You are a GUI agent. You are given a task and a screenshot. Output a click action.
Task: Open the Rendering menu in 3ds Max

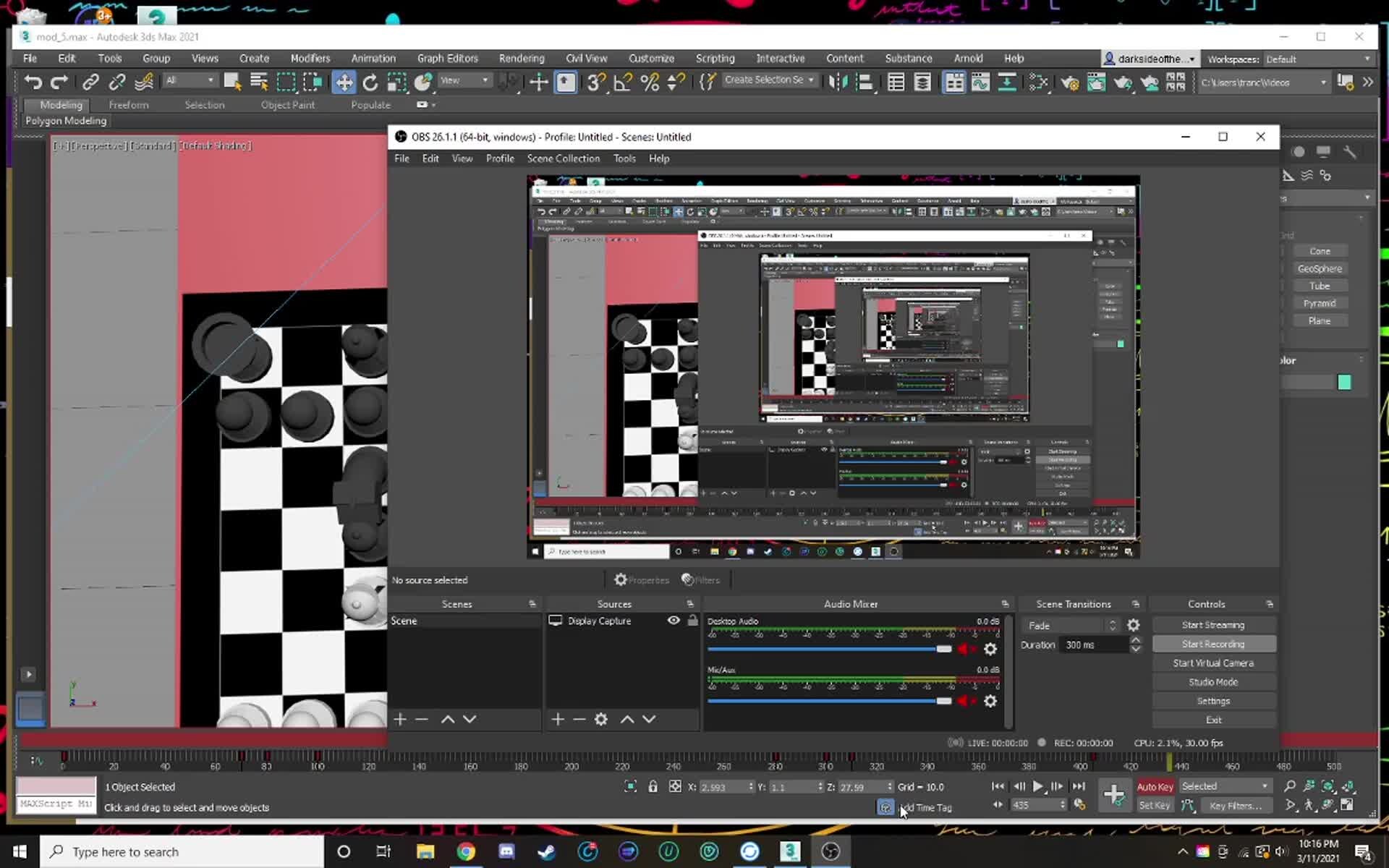coord(521,59)
